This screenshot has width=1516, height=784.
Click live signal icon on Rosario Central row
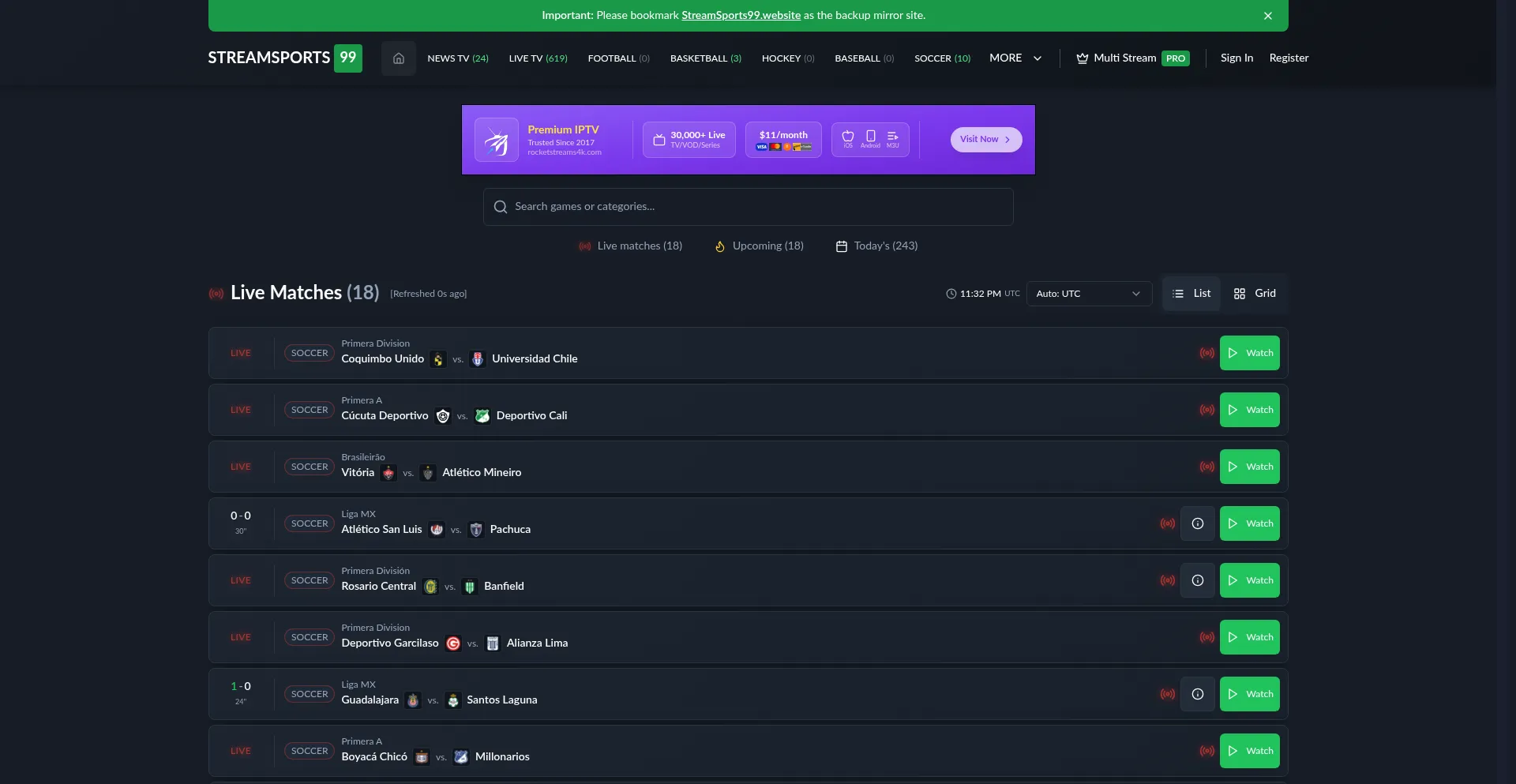pos(1168,580)
